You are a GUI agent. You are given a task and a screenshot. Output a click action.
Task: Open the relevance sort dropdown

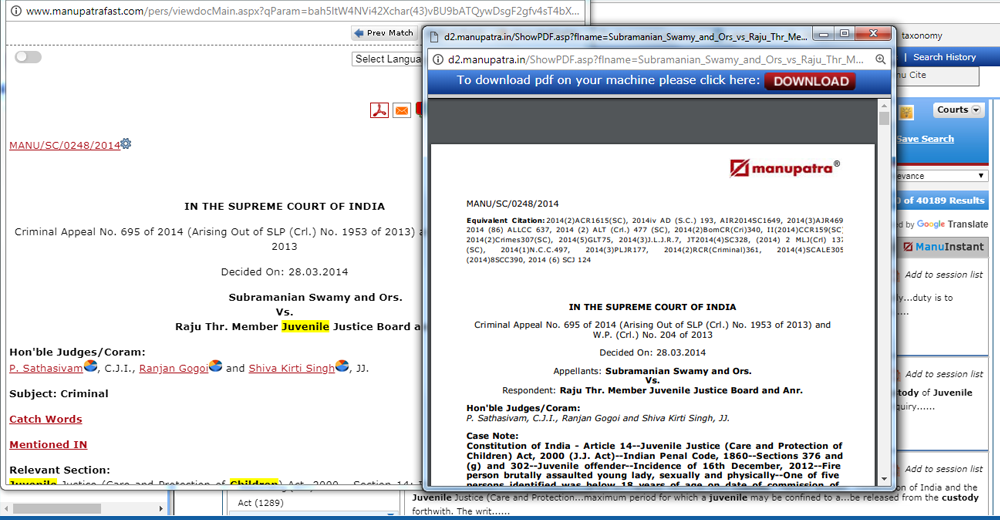943,175
